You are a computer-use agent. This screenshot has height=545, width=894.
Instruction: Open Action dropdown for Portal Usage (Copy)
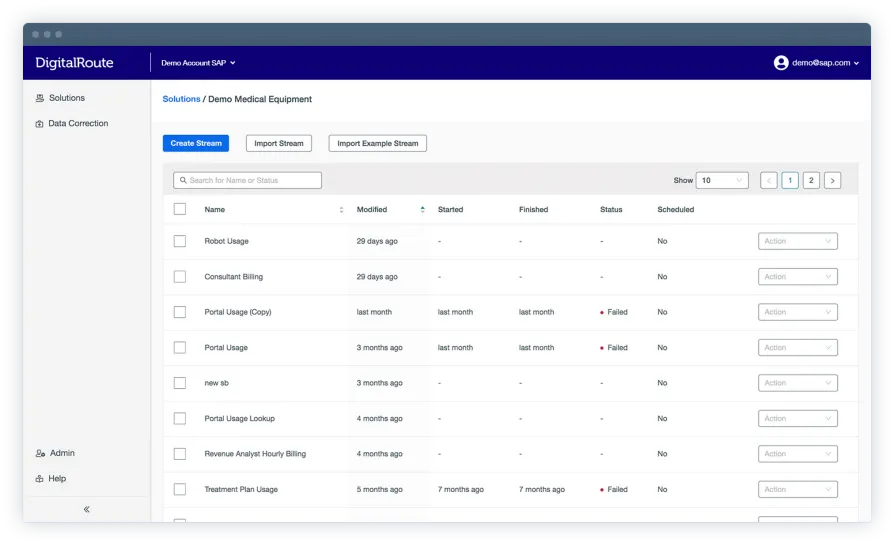coord(797,312)
